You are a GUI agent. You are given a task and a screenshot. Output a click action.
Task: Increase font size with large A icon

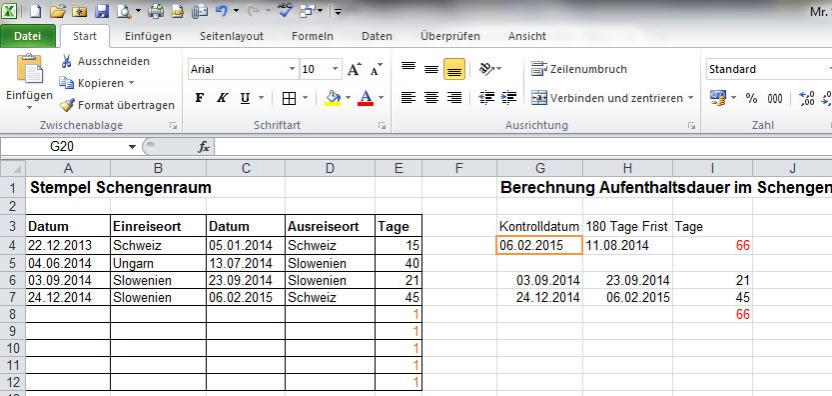pyautogui.click(x=354, y=69)
